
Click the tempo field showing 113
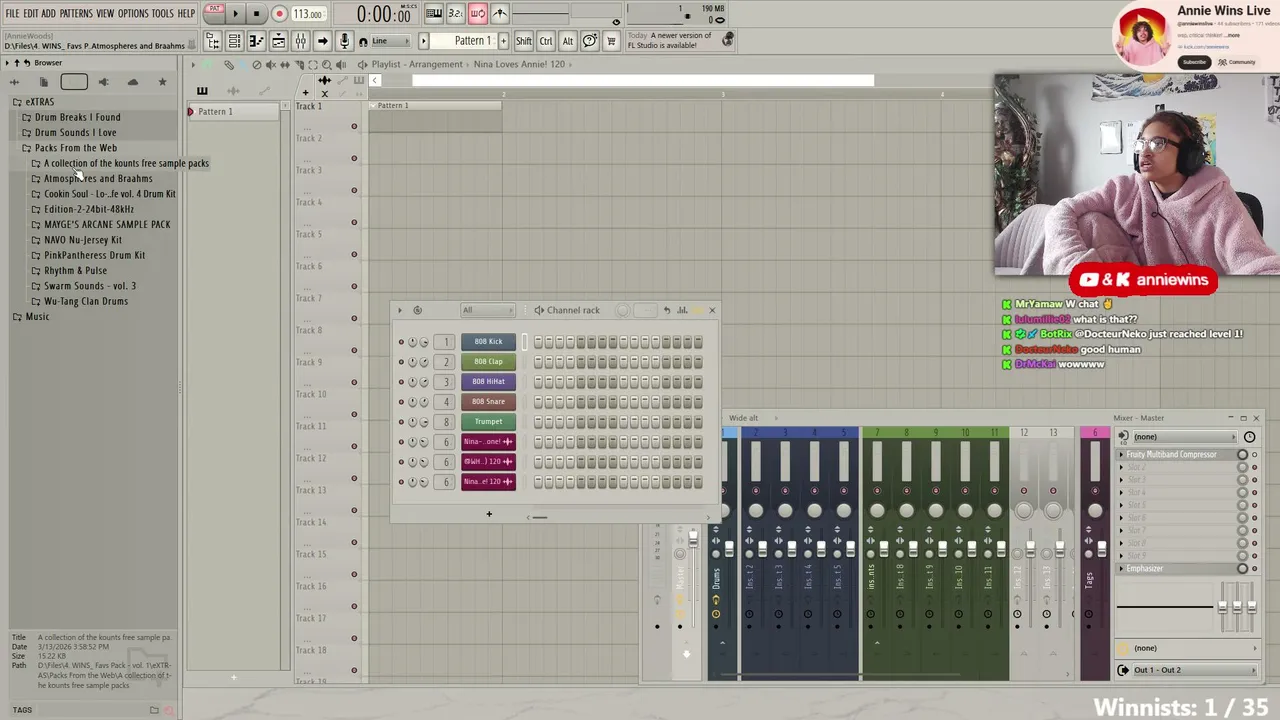308,14
